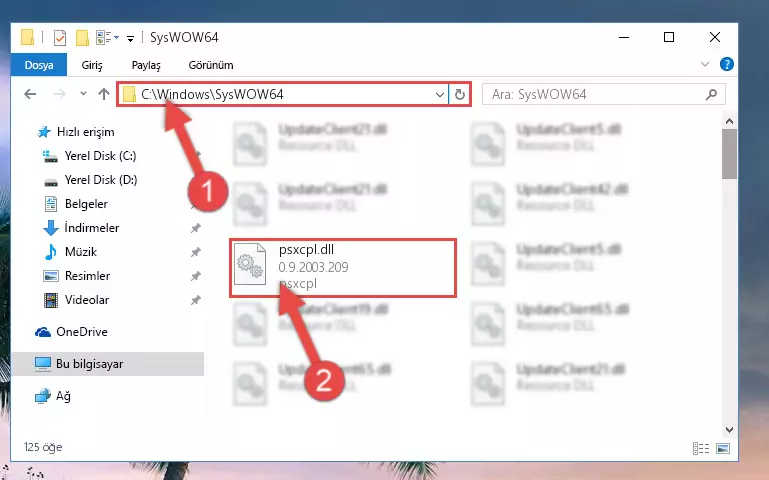Click version text 0.9.2003.209
The image size is (769, 480).
coord(313,267)
